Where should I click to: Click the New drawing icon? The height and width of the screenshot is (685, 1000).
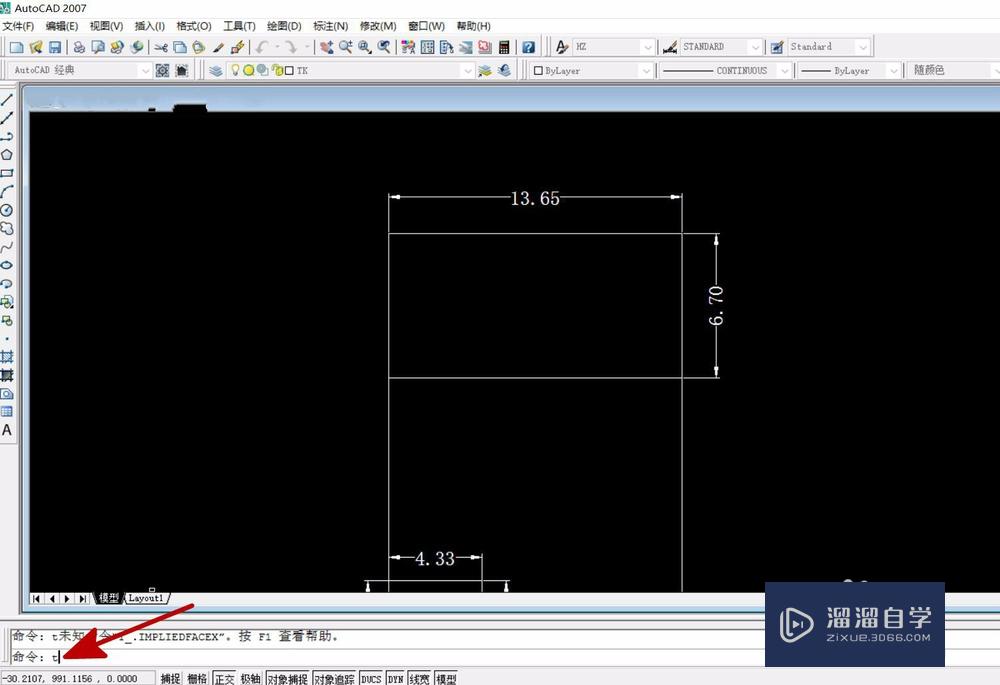pyautogui.click(x=17, y=47)
